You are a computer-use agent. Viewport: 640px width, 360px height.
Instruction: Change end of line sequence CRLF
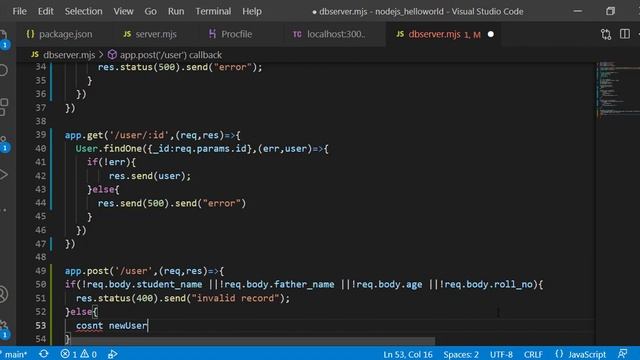pyautogui.click(x=533, y=354)
